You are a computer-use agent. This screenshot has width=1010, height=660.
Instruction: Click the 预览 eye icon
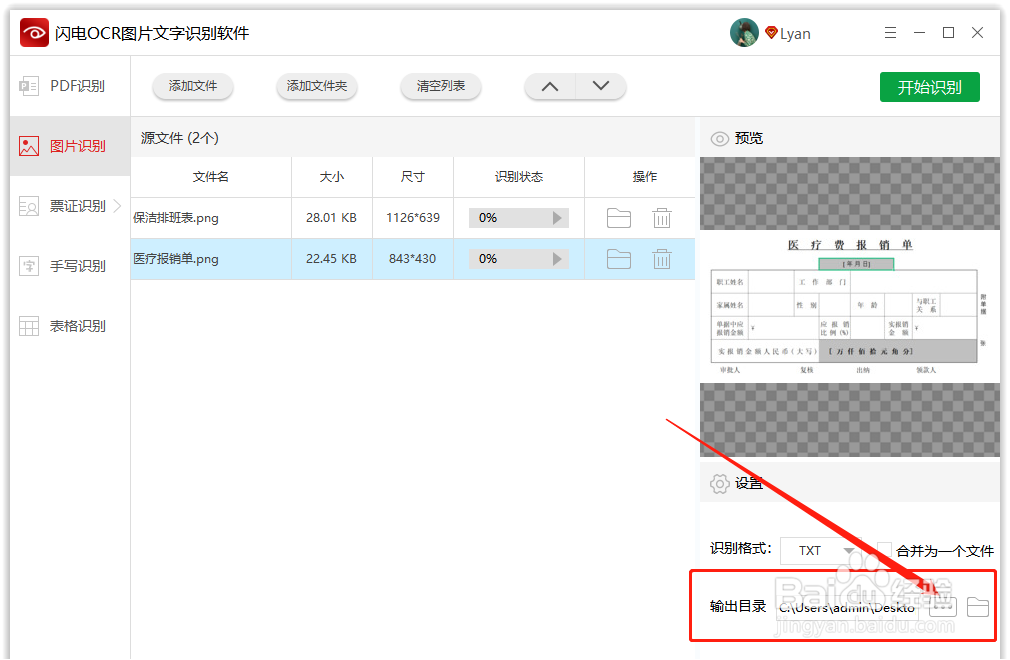tap(719, 138)
